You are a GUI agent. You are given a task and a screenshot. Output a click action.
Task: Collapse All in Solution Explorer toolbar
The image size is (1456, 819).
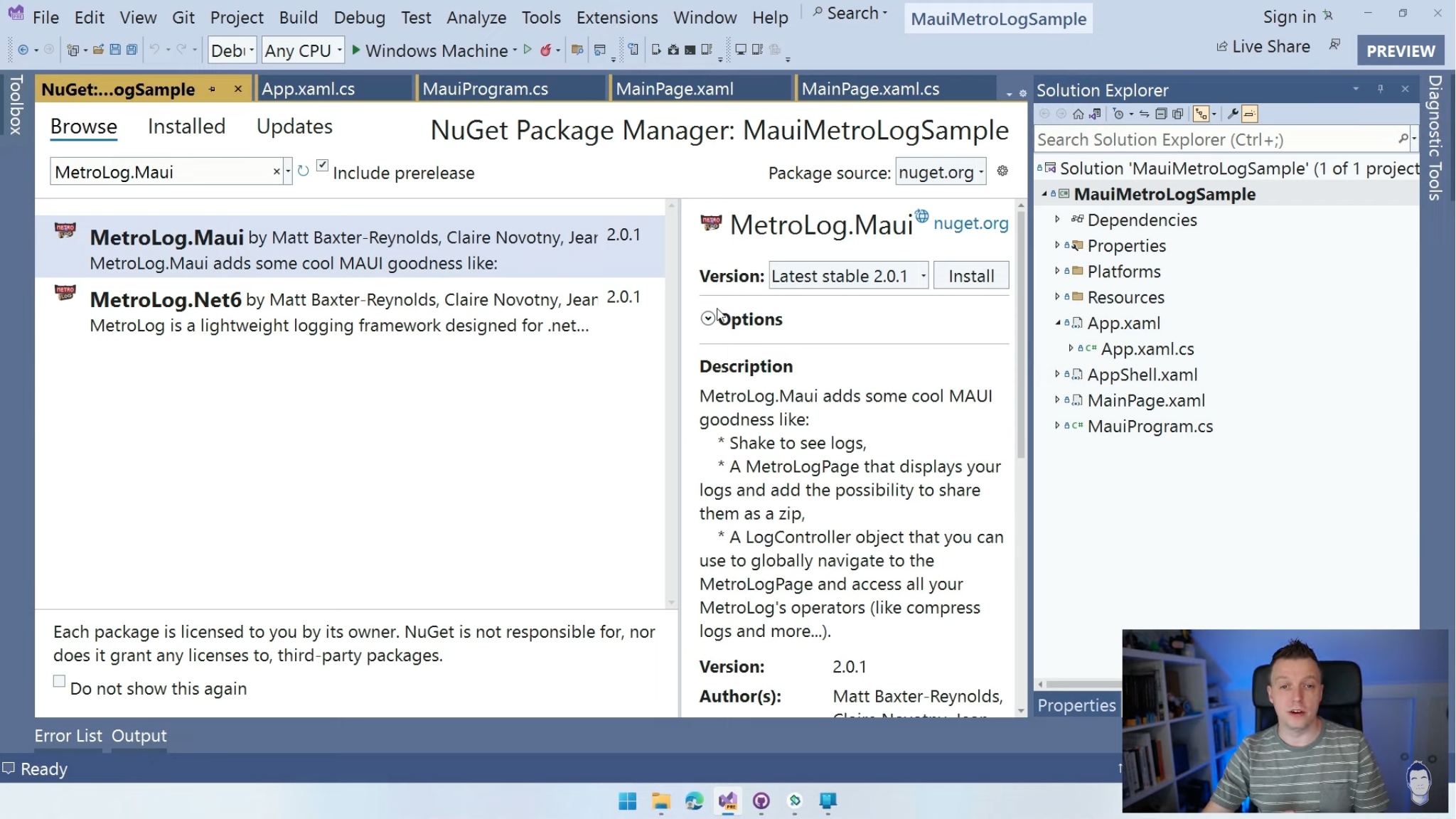pos(1161,114)
